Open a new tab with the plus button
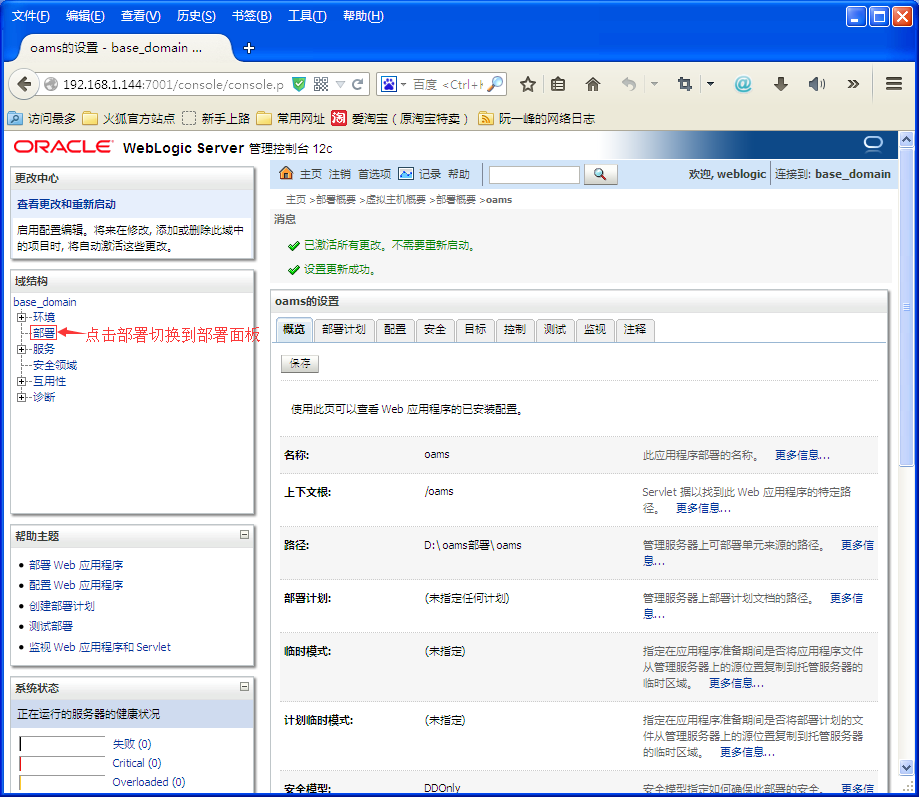 click(249, 48)
